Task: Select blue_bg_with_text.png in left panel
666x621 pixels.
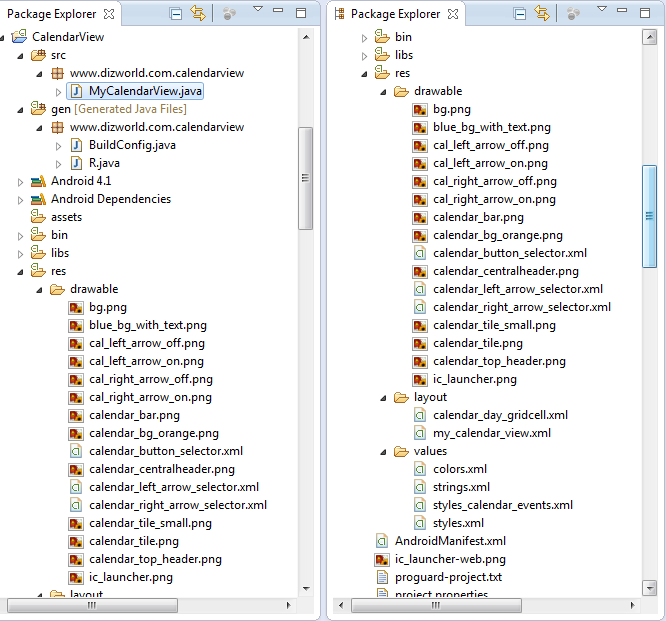Action: 148,325
